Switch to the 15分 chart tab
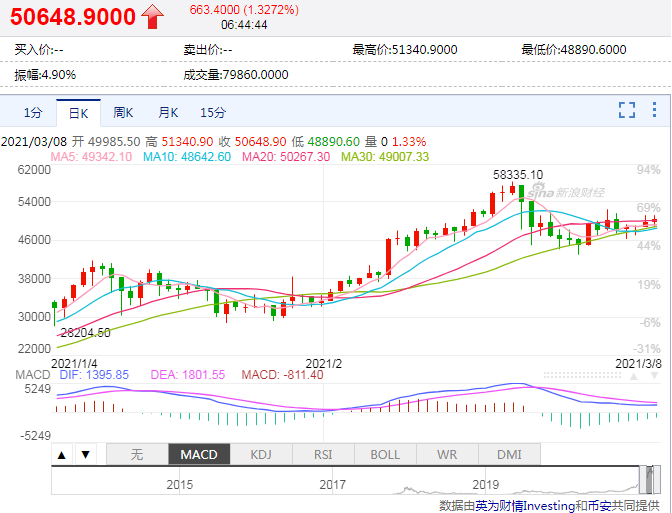 coord(213,113)
